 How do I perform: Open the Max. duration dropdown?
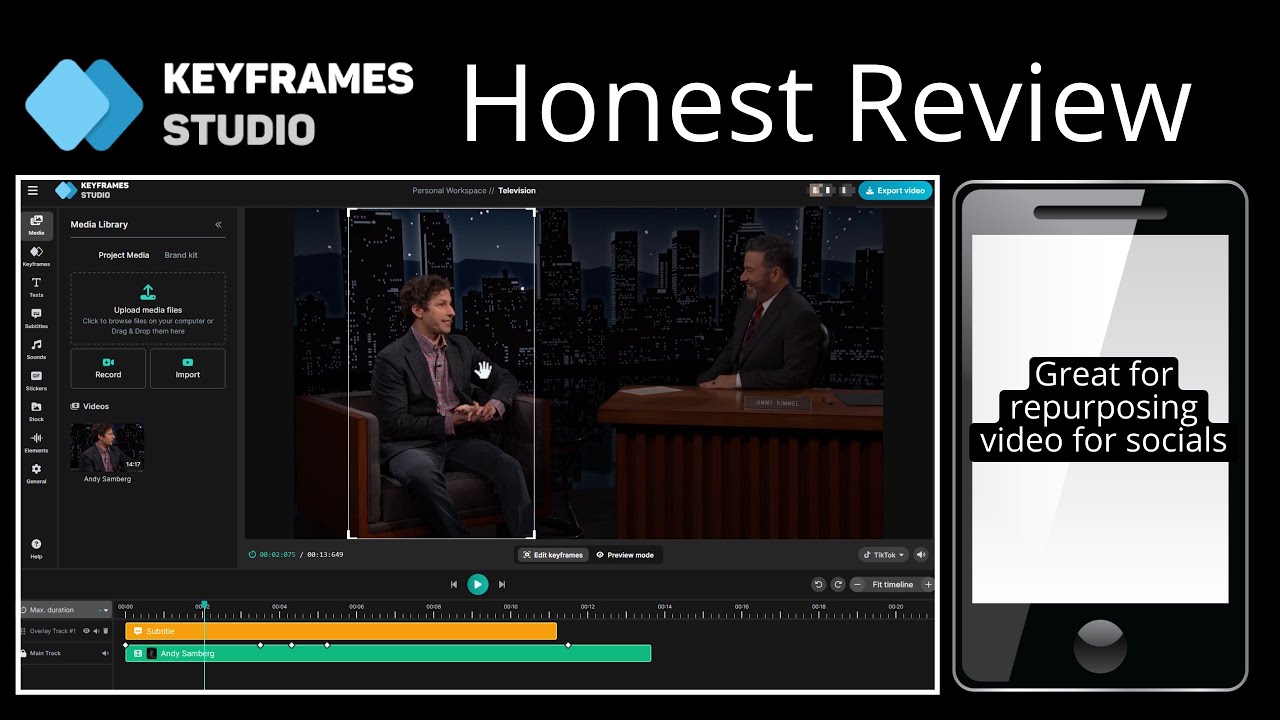click(x=66, y=610)
